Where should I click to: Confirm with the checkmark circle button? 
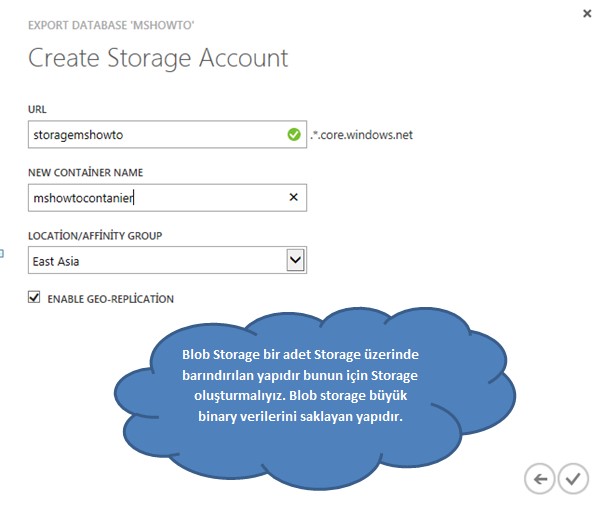pyautogui.click(x=573, y=479)
